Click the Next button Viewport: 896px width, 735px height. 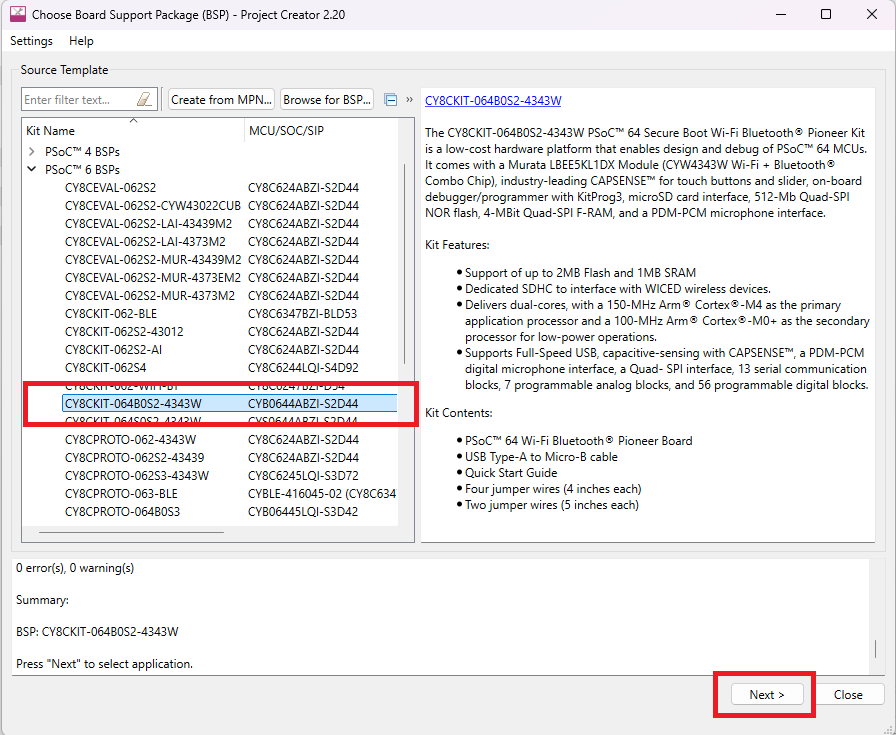click(x=767, y=694)
